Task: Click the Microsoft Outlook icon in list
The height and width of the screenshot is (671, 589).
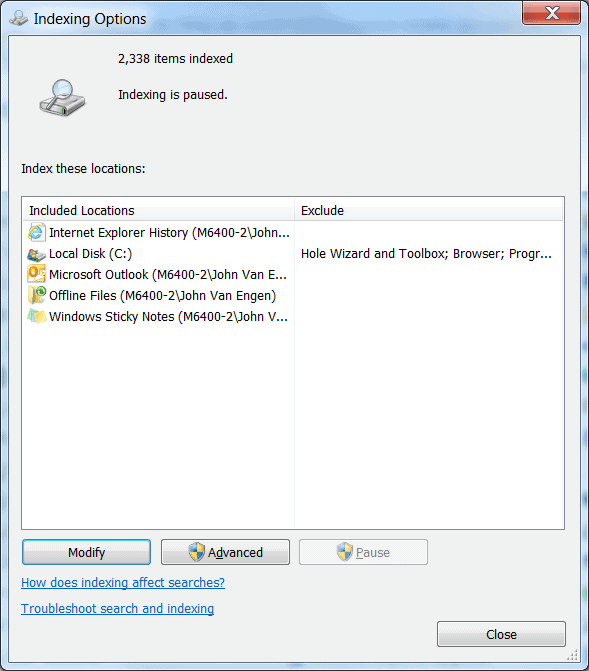Action: click(x=36, y=274)
